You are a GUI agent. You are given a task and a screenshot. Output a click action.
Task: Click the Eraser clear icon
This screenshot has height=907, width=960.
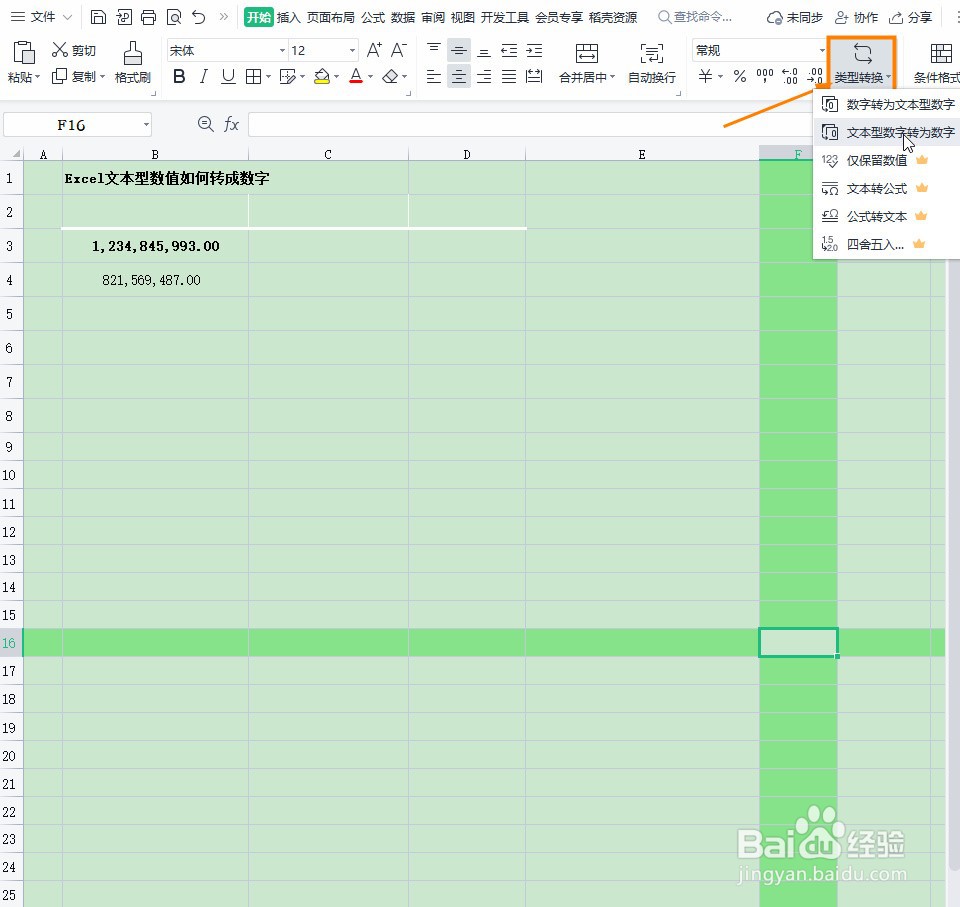(x=390, y=77)
